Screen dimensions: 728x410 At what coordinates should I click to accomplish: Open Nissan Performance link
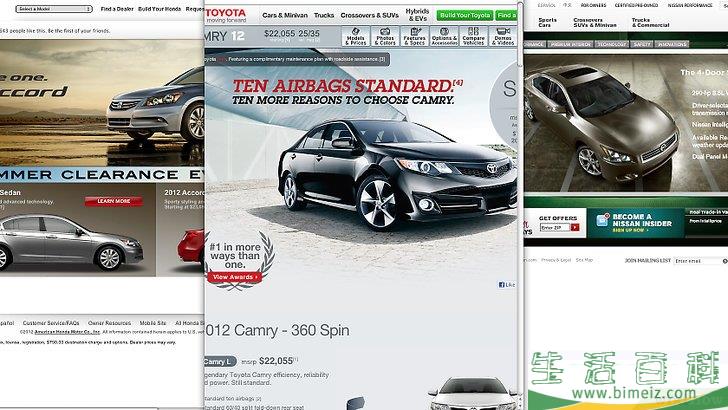click(690, 5)
